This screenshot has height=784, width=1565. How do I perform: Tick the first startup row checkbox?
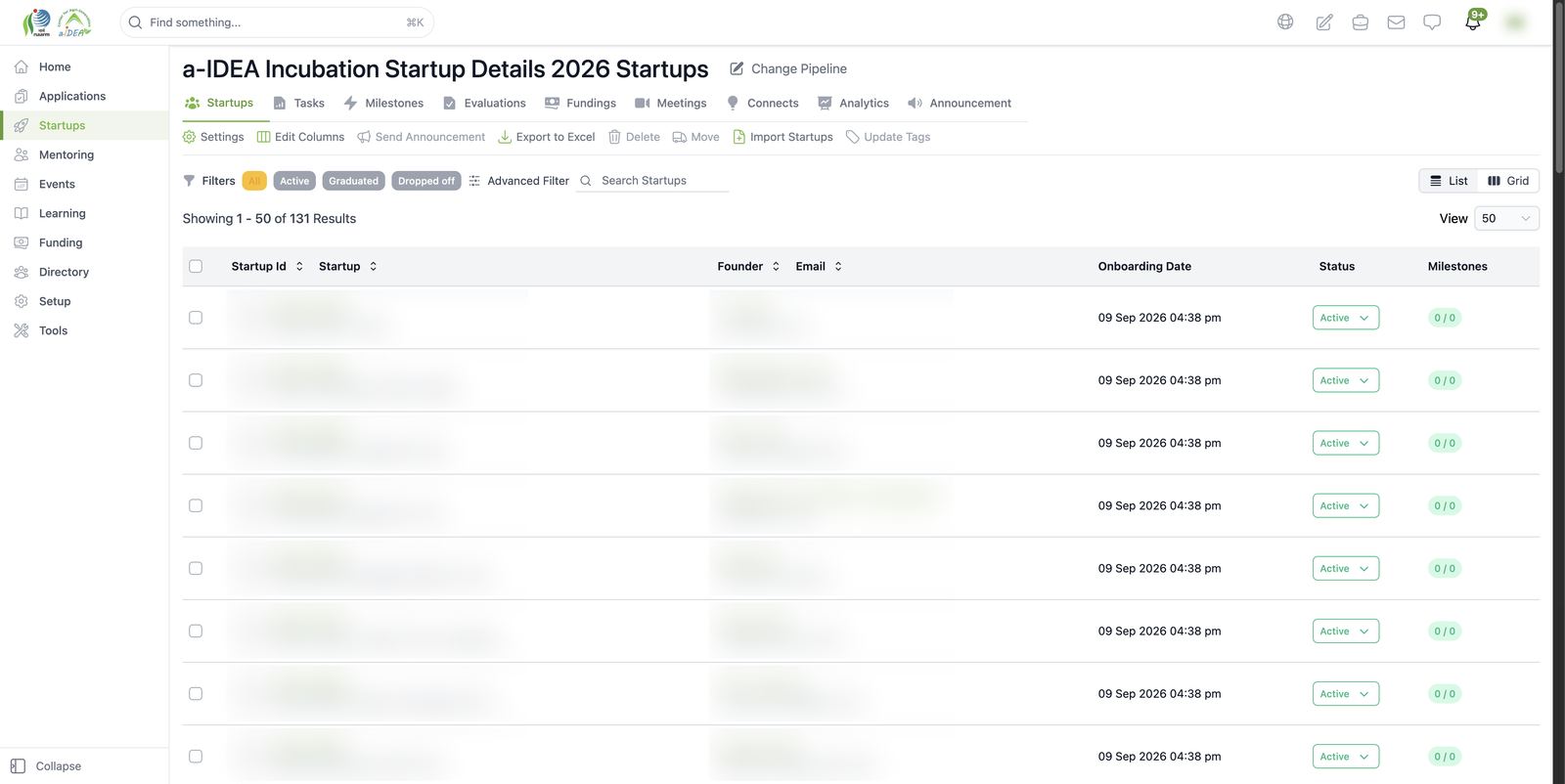click(196, 318)
